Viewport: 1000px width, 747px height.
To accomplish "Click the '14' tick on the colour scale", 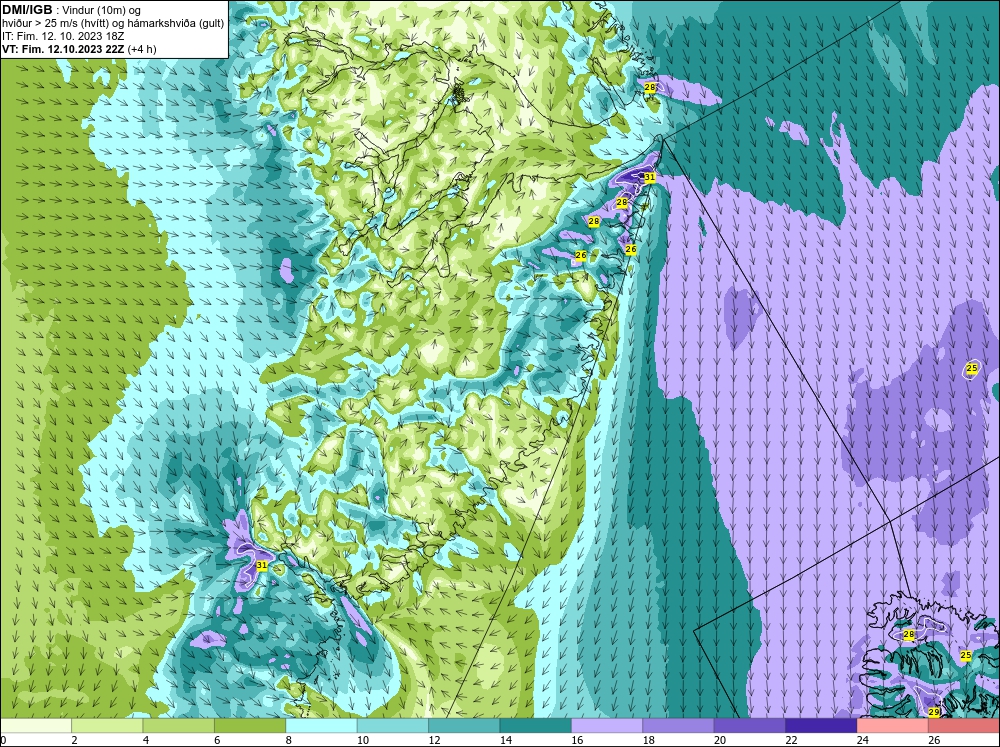I will tap(505, 741).
